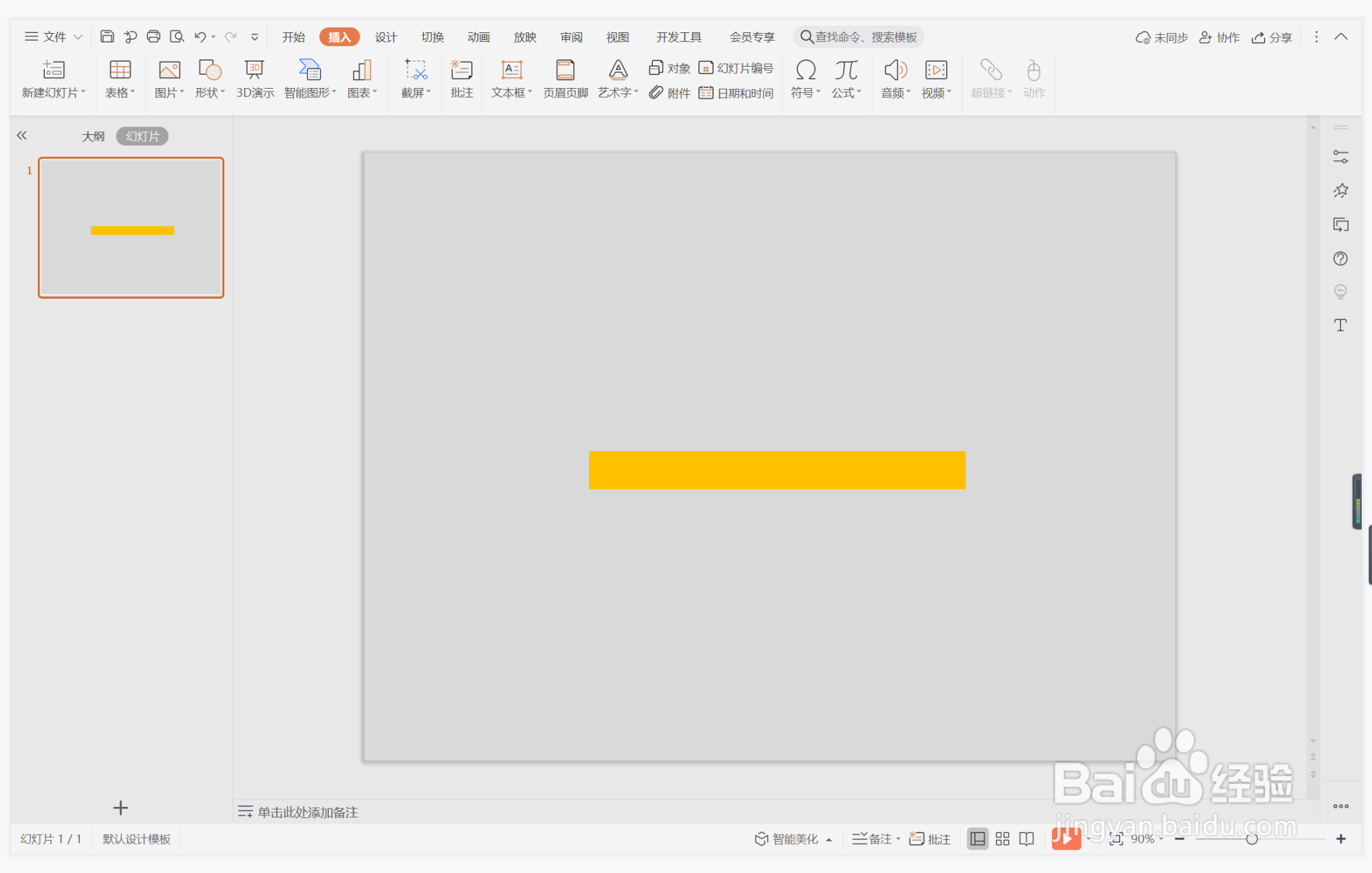Click the zoom slider handle
1372x873 pixels.
pos(1252,839)
